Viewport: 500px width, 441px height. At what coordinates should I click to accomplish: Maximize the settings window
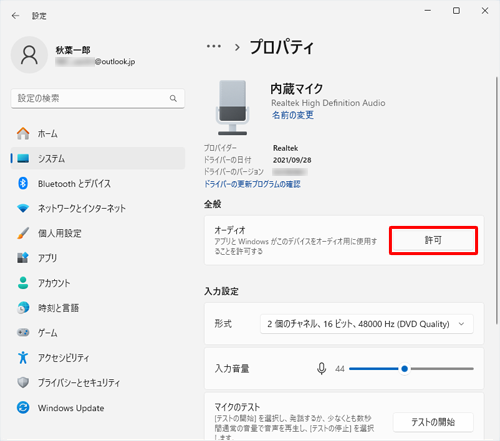point(456,11)
